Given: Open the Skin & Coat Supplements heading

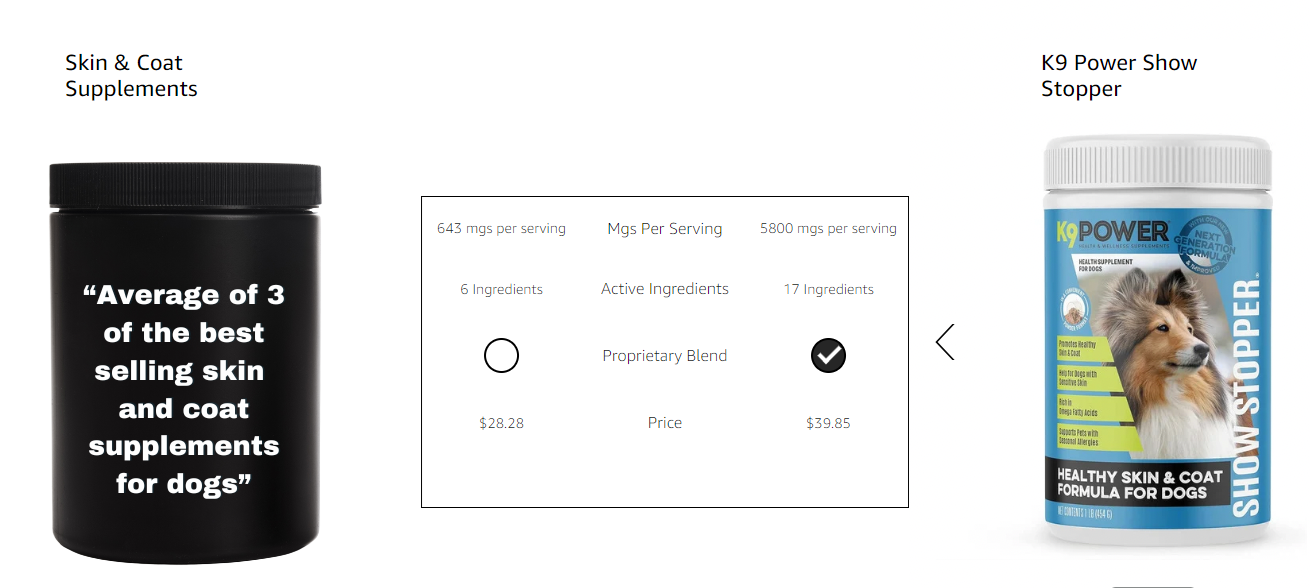Looking at the screenshot, I should click(131, 76).
